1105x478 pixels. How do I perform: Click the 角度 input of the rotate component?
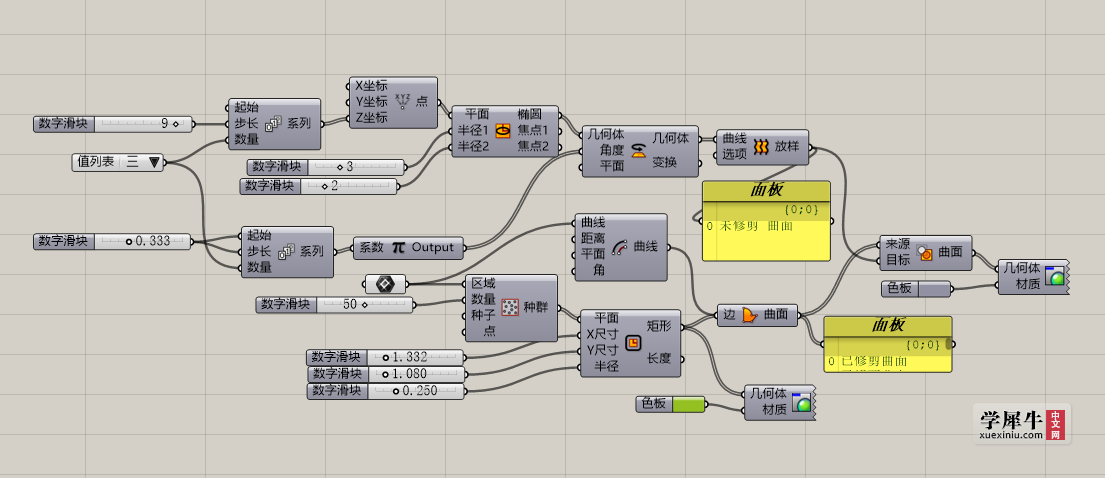[612, 150]
